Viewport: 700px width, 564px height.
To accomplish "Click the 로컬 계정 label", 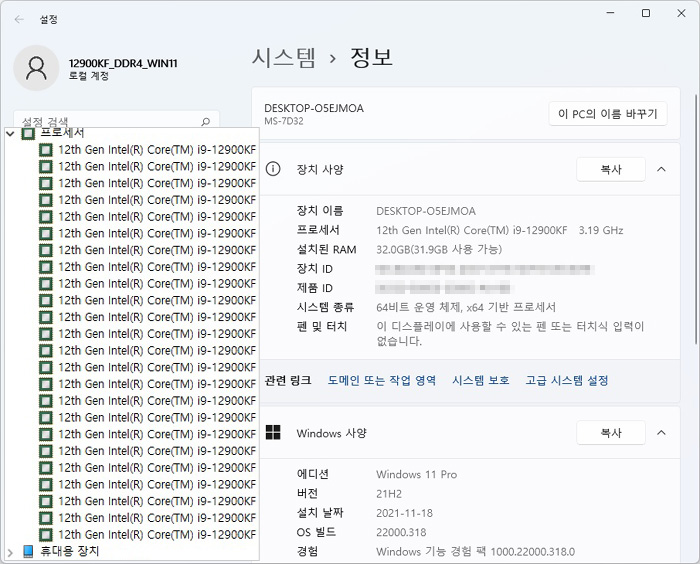I will click(x=89, y=76).
